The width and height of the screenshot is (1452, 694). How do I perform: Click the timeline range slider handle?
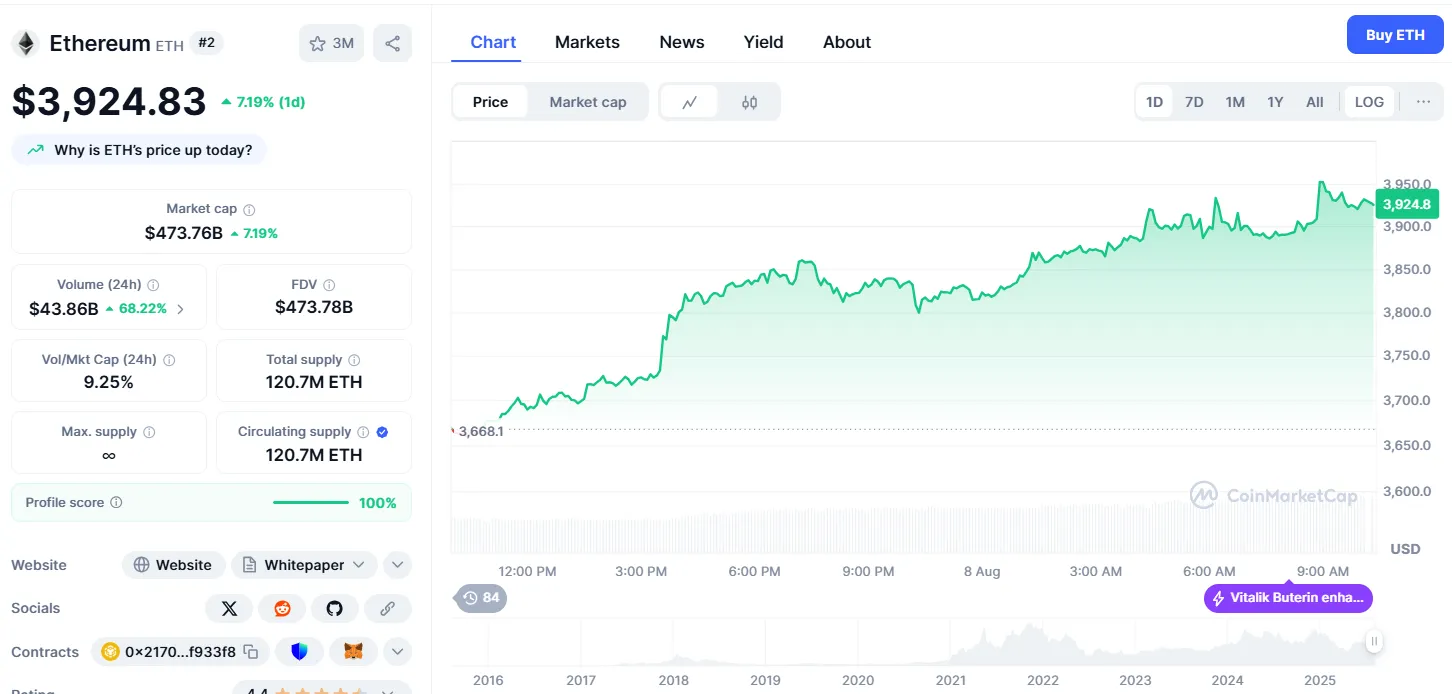point(1374,642)
